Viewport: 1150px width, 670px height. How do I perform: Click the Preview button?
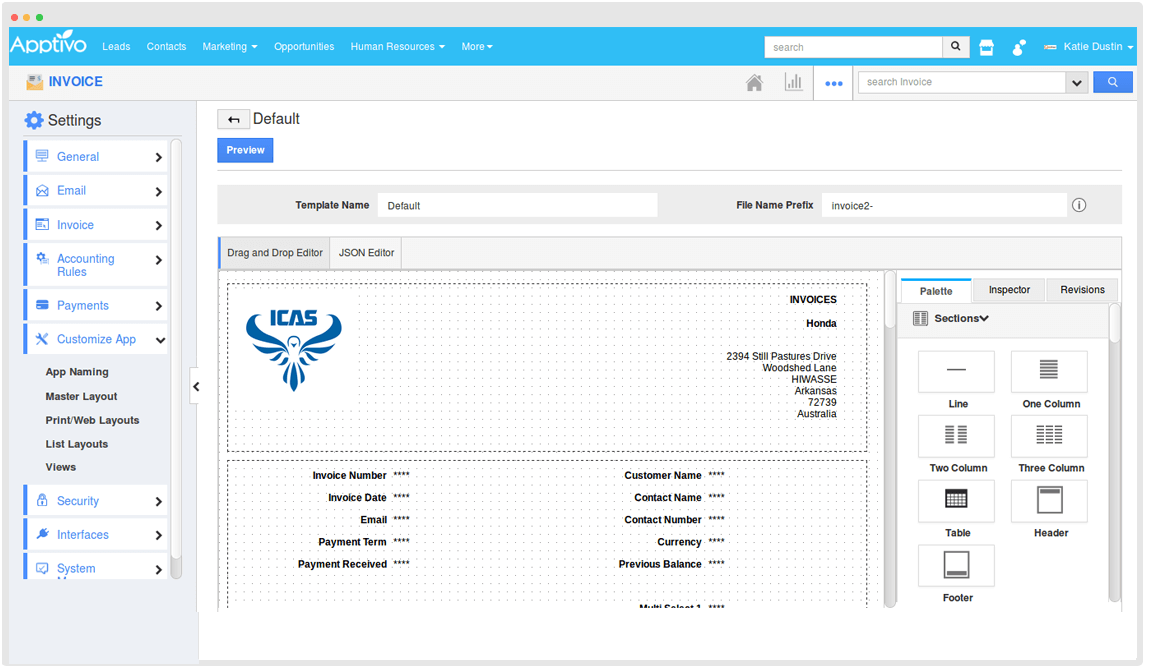click(245, 150)
